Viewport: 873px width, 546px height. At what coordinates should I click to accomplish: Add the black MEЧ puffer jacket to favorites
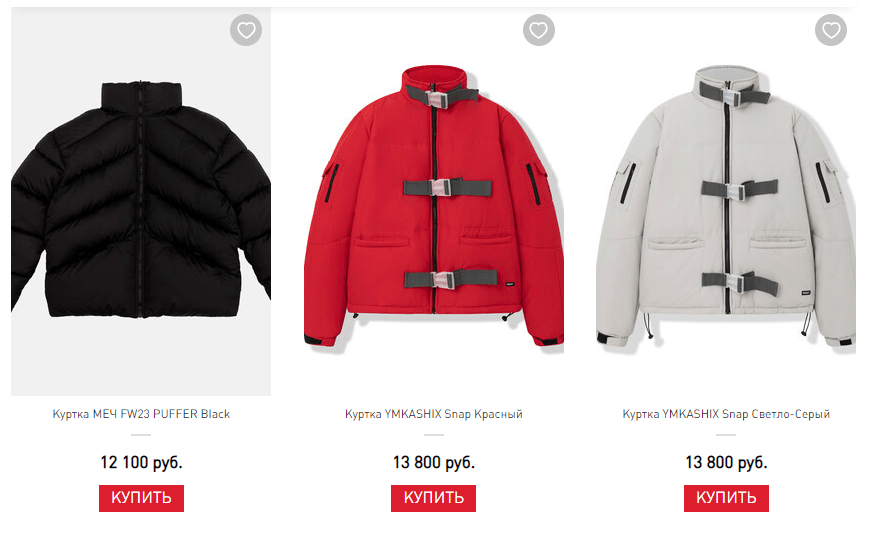pos(246,29)
